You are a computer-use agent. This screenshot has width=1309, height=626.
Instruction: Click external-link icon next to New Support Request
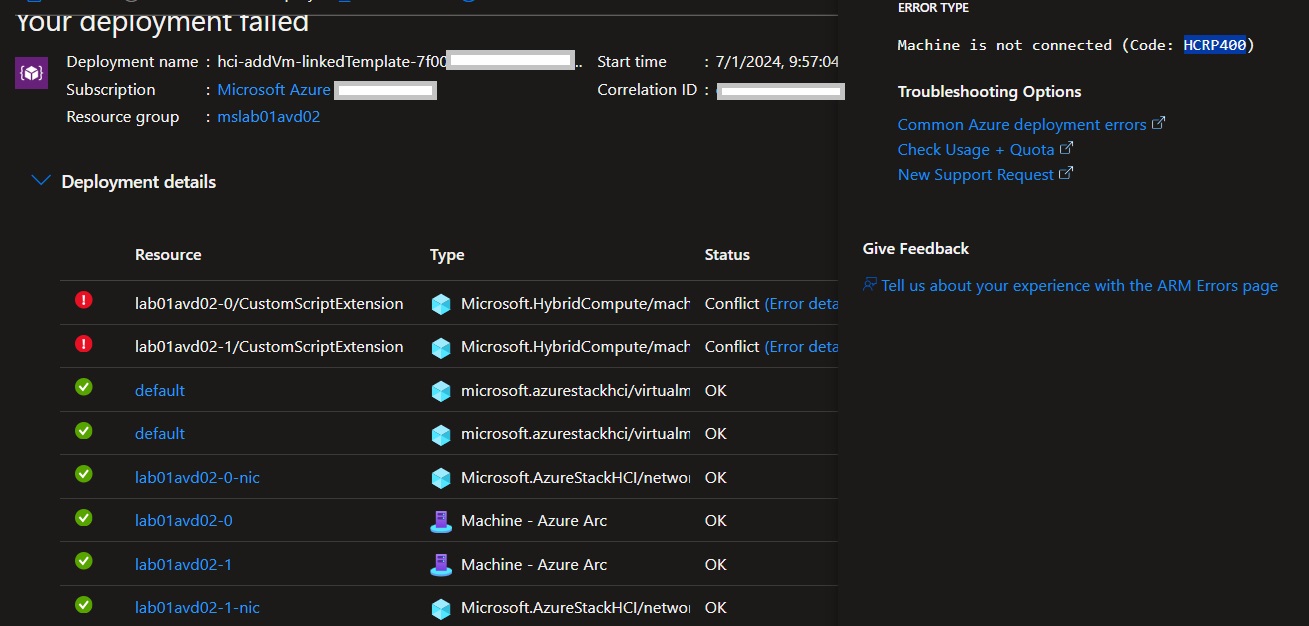click(1066, 172)
